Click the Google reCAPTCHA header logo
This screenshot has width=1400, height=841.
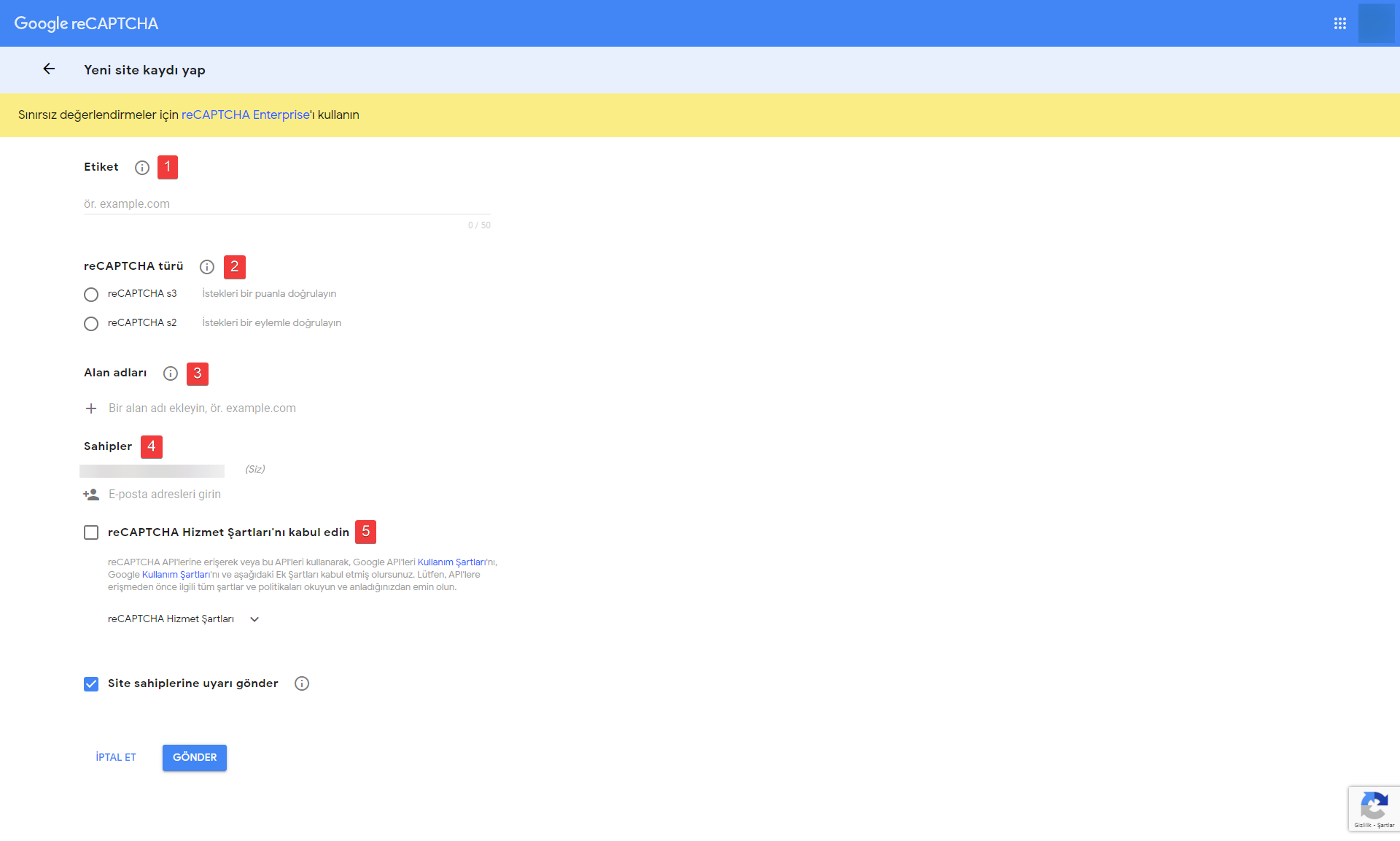[x=86, y=23]
